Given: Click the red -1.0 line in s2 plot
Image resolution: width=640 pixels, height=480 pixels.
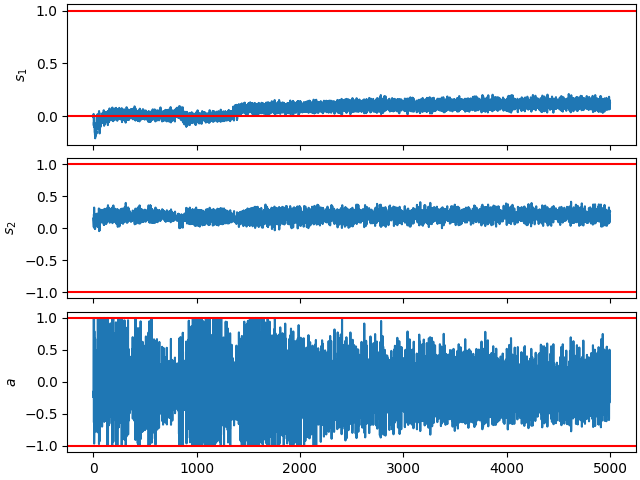Looking at the screenshot, I should pyautogui.click(x=351, y=292).
